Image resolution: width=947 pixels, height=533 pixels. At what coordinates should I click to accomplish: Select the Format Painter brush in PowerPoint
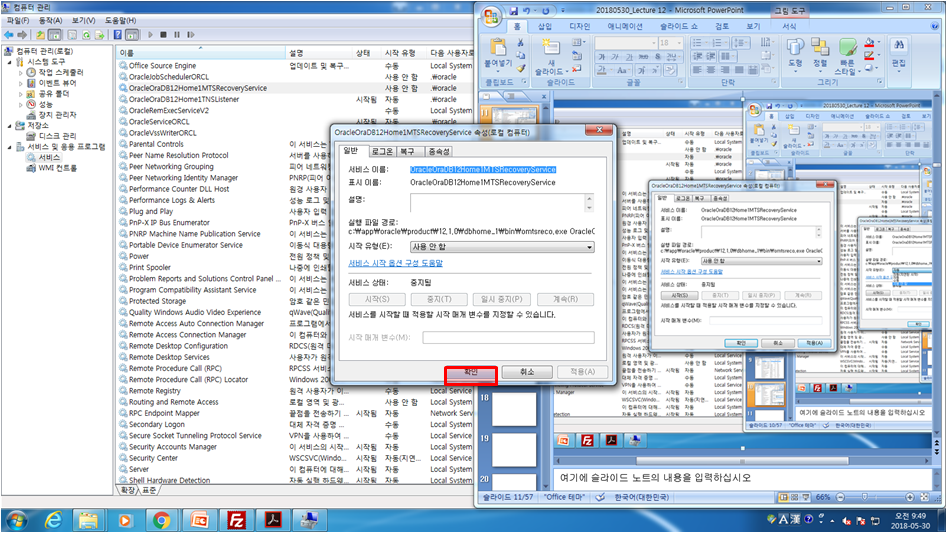coord(520,68)
